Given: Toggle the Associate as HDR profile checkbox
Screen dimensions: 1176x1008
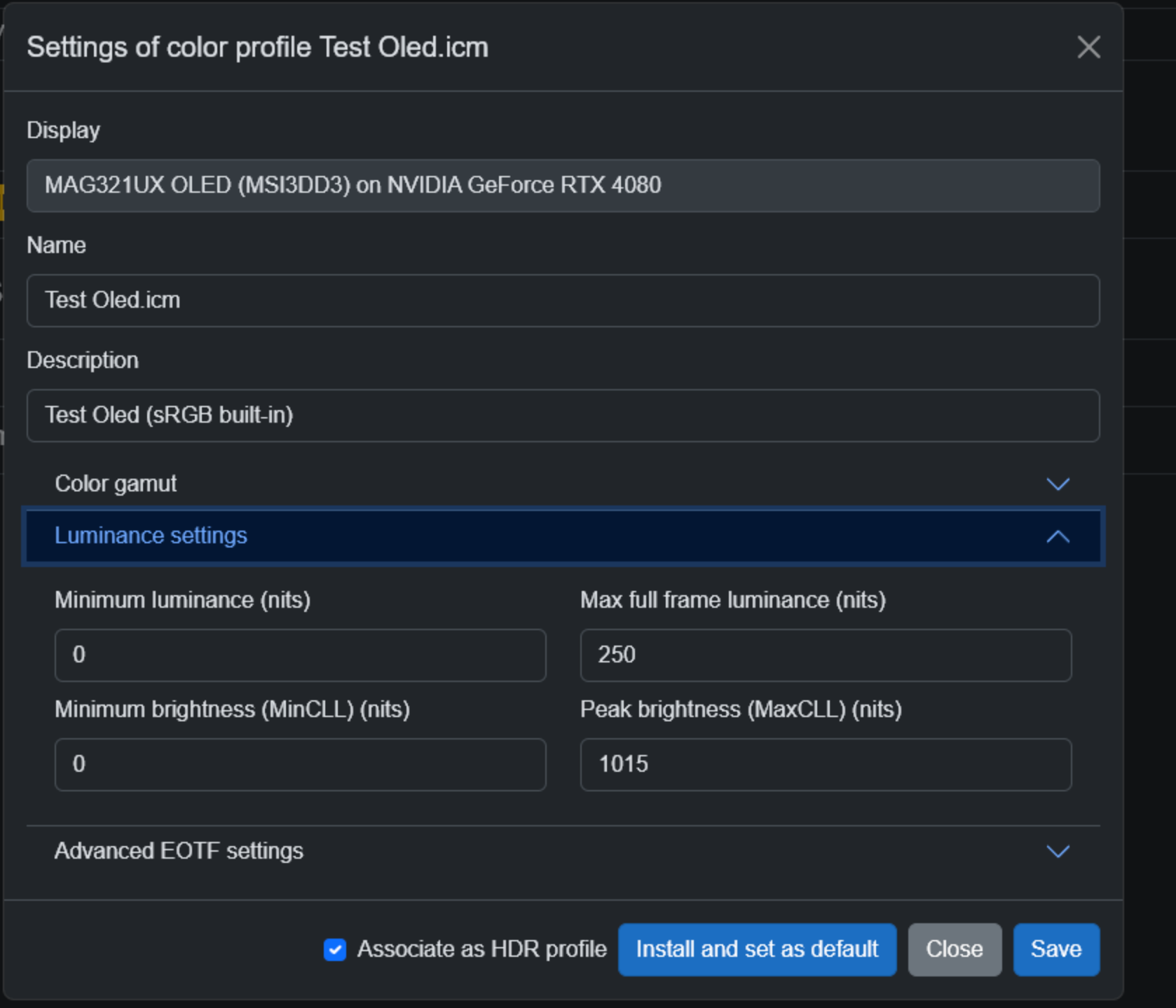Looking at the screenshot, I should tap(335, 950).
